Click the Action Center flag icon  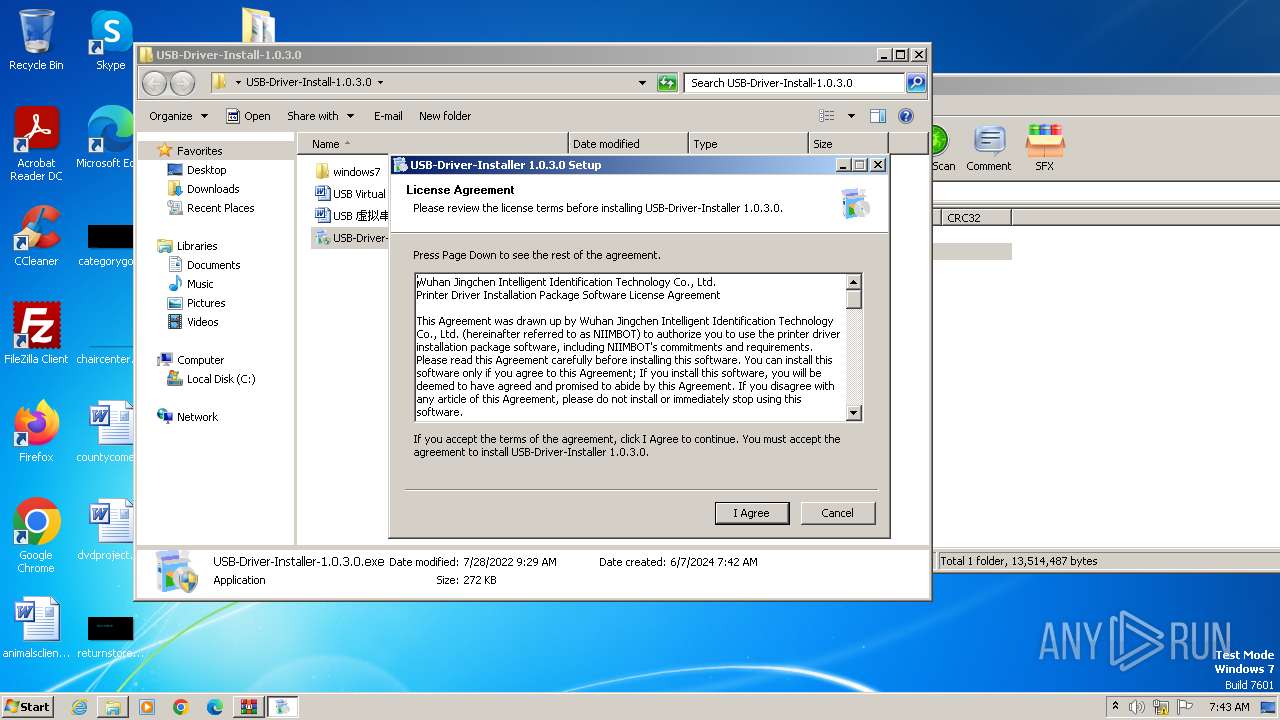(1185, 707)
